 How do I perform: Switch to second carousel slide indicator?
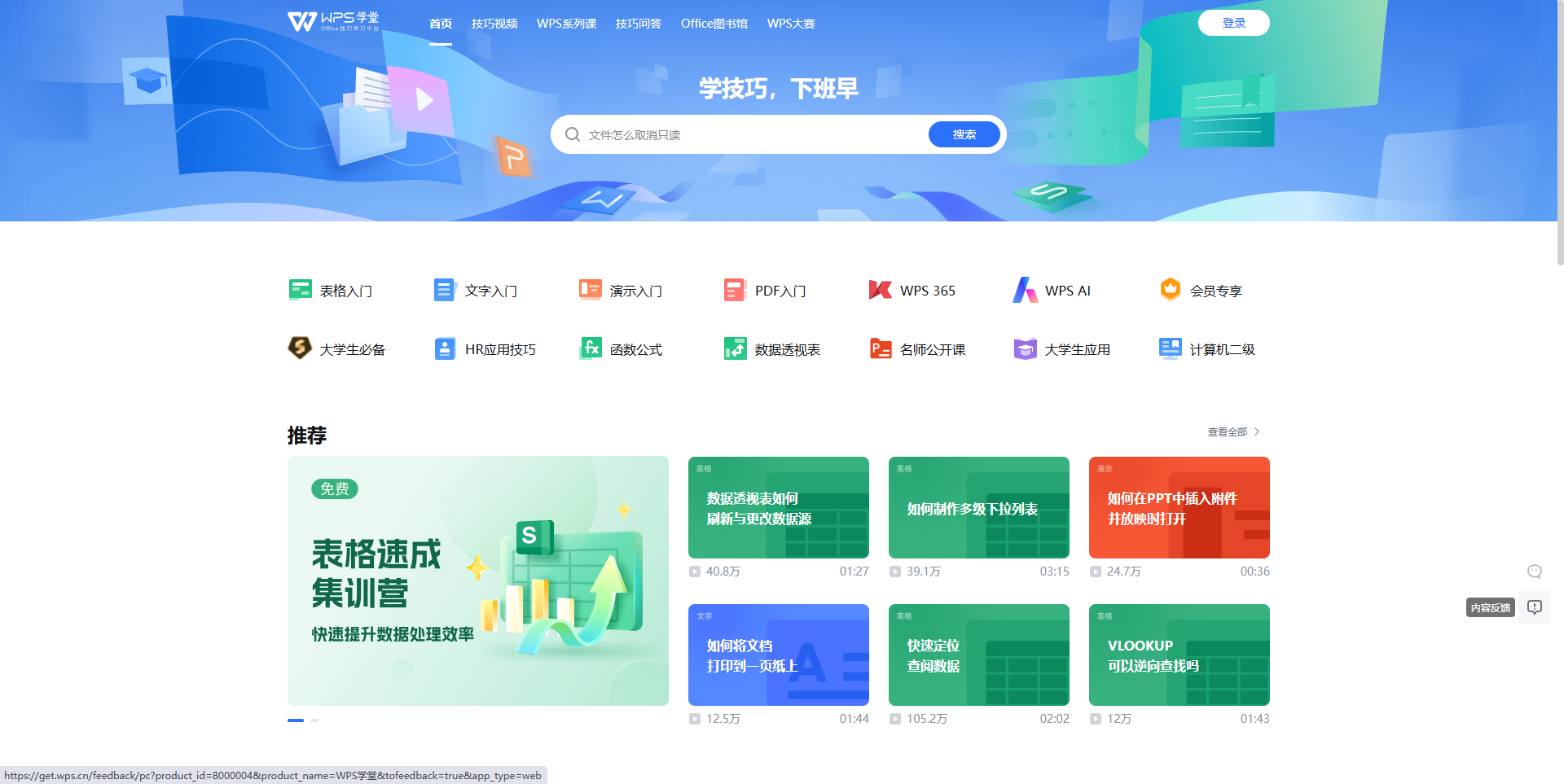[314, 720]
